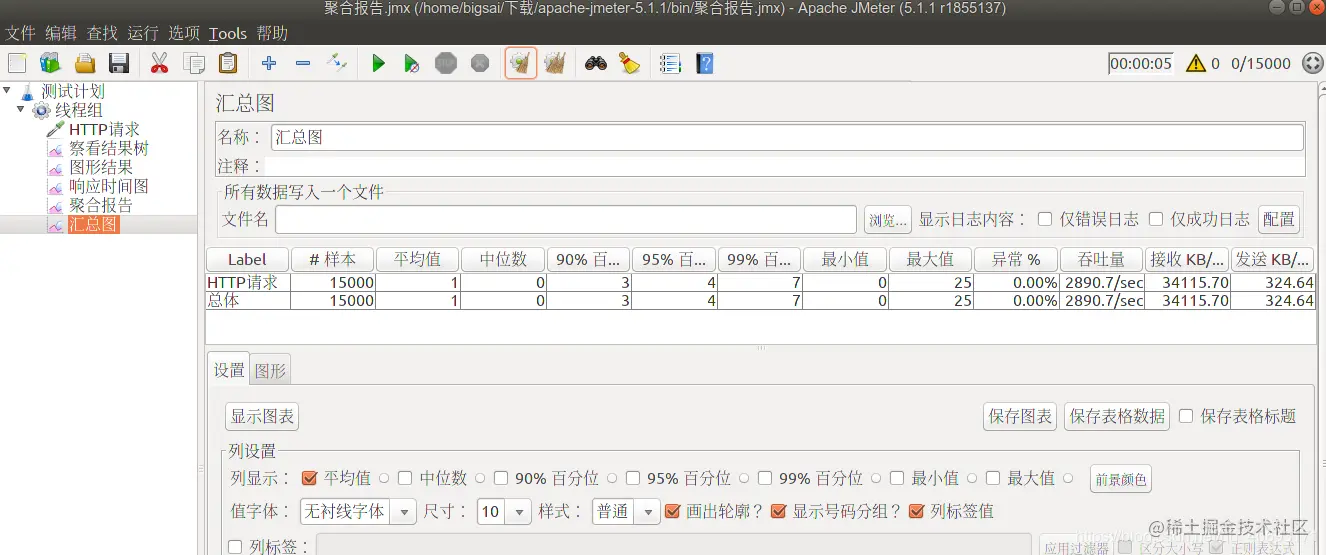Click the Toggle element enable icon
1326x555 pixels.
pyautogui.click(x=337, y=64)
